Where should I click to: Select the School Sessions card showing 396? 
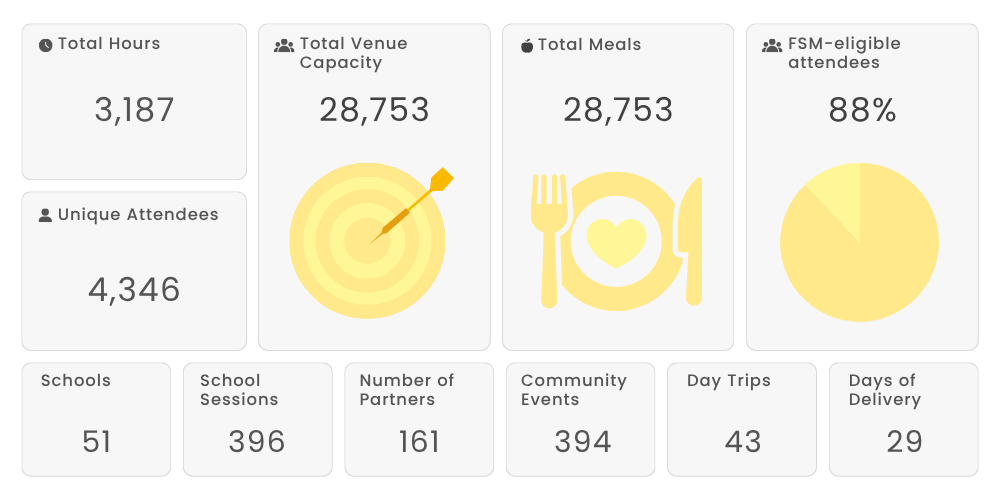pos(257,418)
